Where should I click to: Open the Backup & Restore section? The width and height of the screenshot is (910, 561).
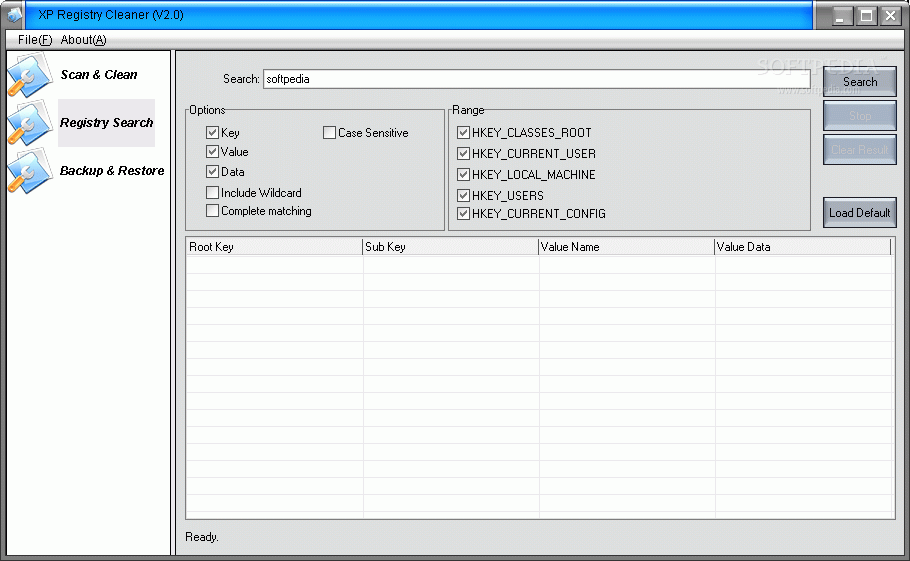point(112,171)
